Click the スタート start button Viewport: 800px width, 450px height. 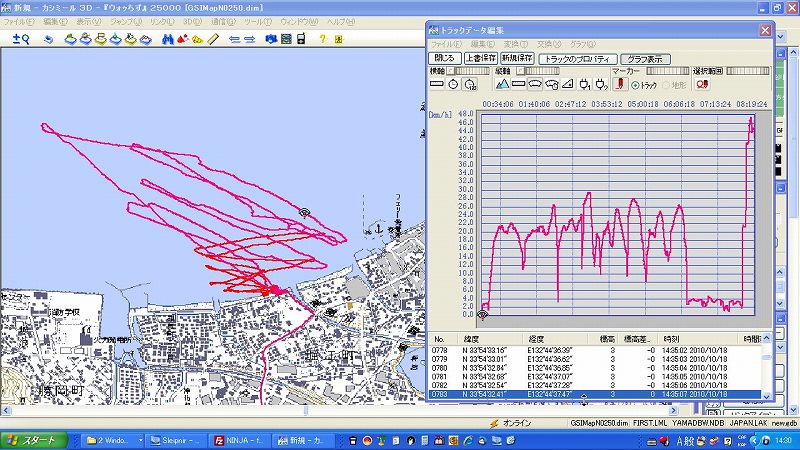click(x=34, y=440)
